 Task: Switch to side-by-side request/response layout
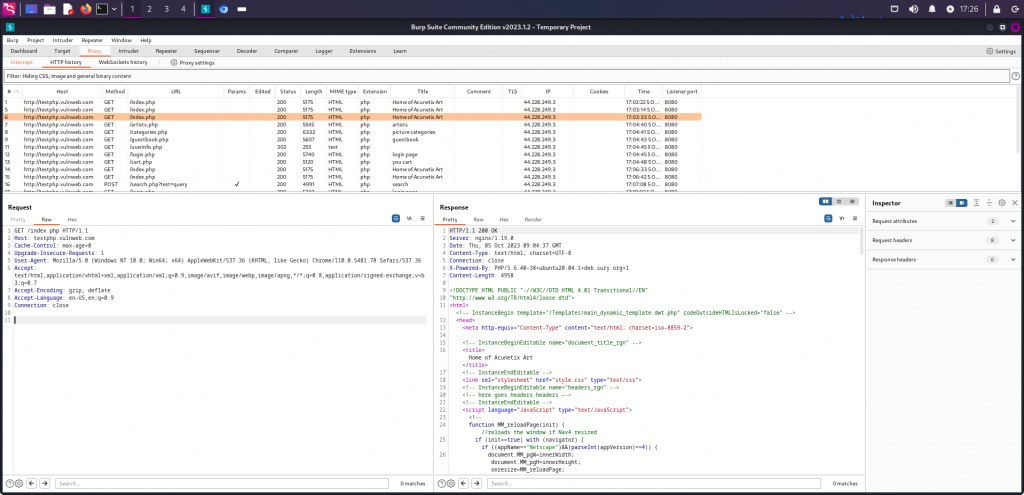826,201
